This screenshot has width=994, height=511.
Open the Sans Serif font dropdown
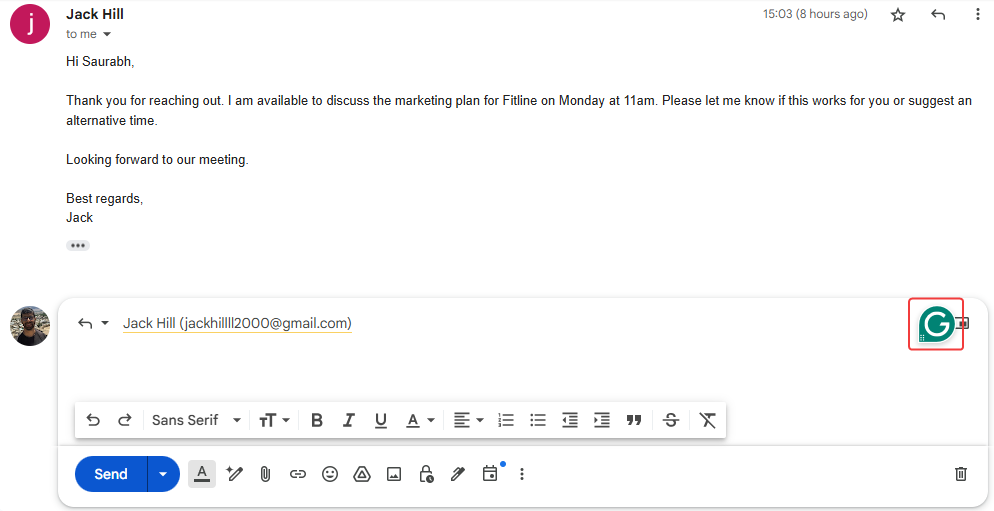196,420
